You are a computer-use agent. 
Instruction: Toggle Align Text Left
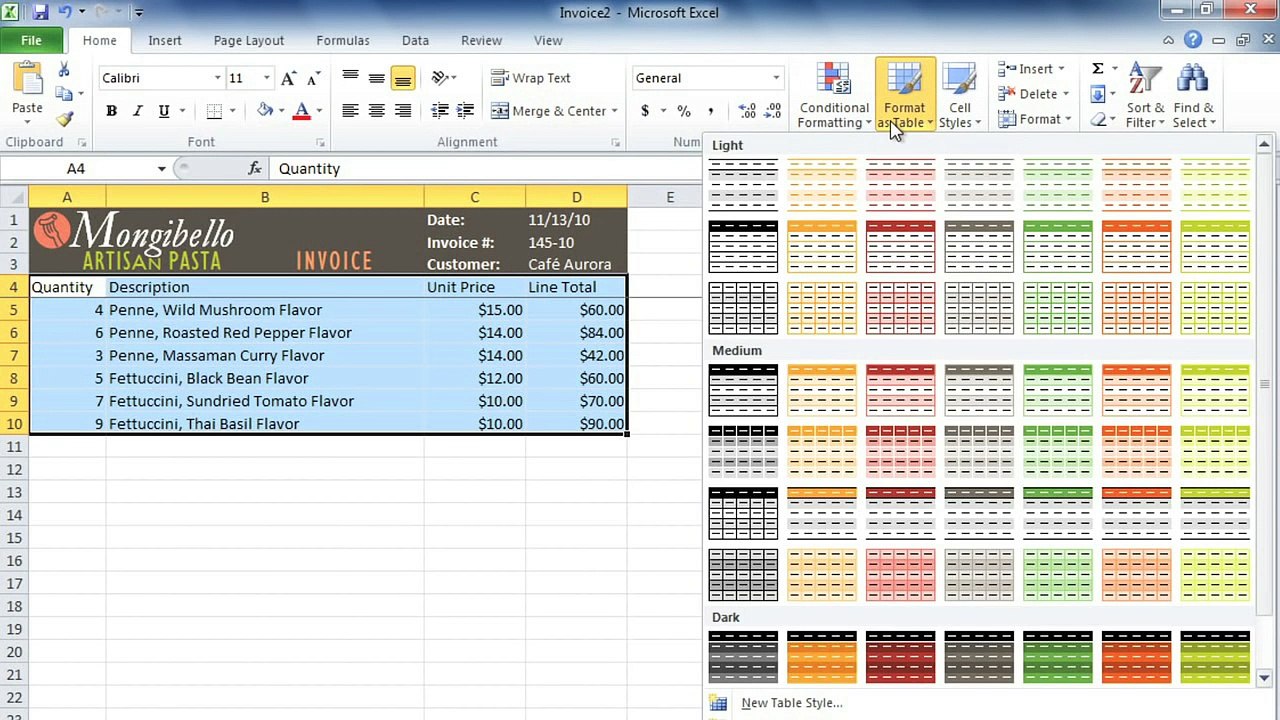[350, 111]
